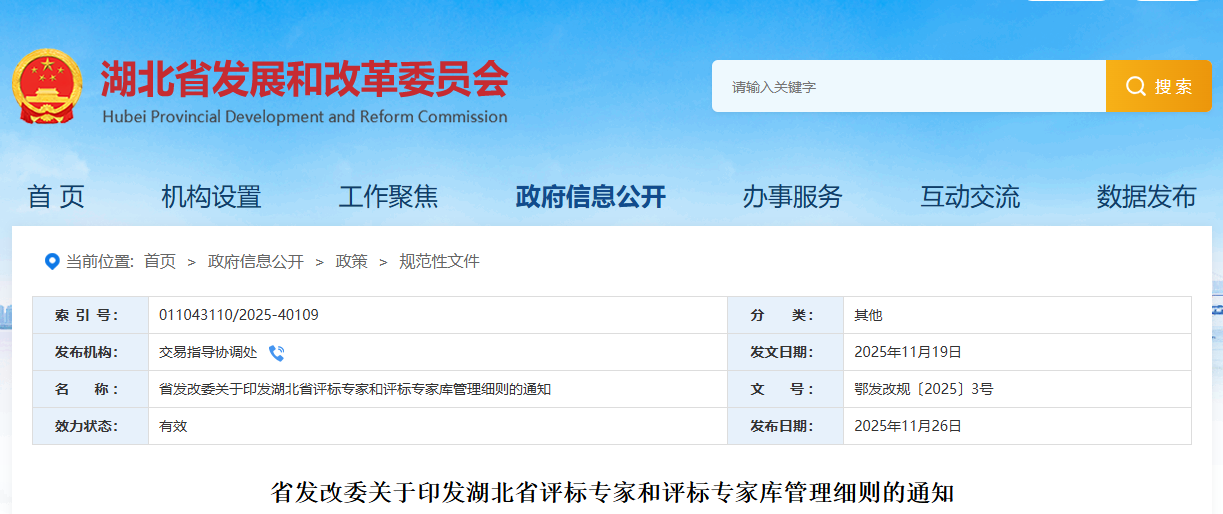Open the 机构设置 navigation menu
This screenshot has width=1223, height=514.
[211, 197]
